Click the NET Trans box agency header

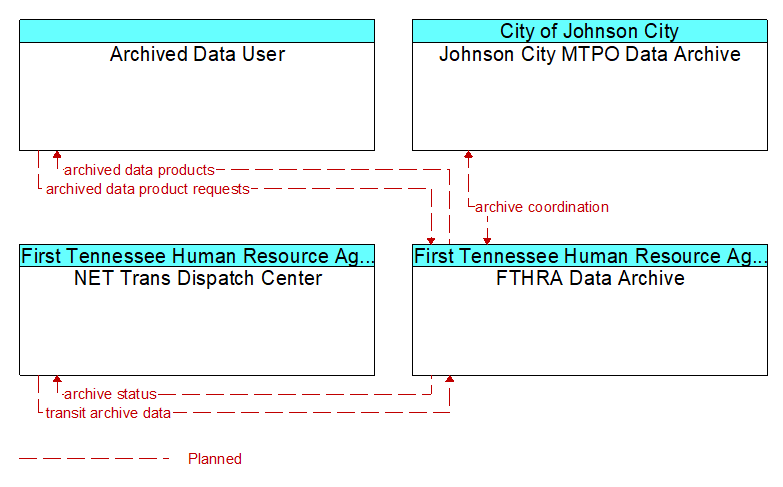point(197,256)
